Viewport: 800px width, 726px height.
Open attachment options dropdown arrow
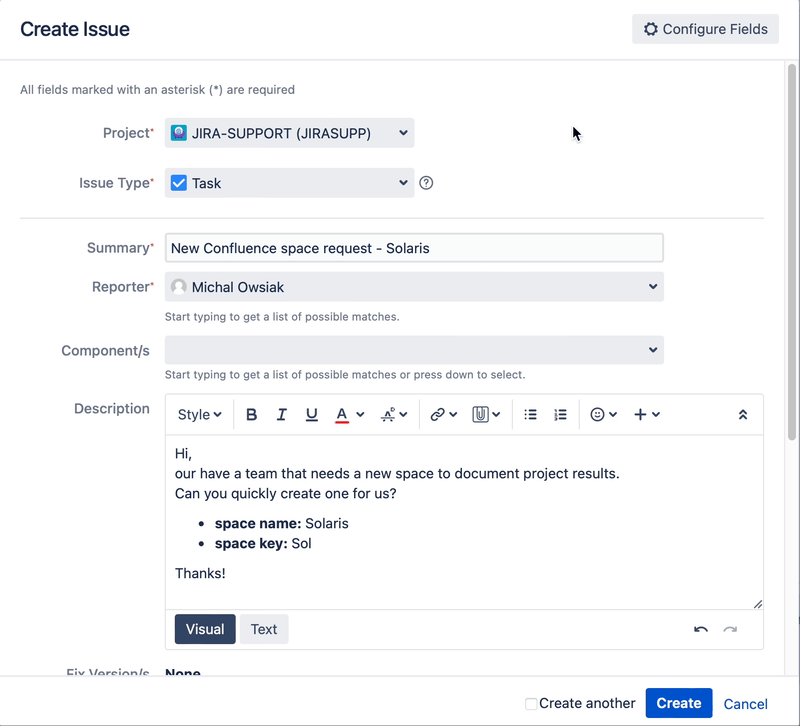point(496,415)
